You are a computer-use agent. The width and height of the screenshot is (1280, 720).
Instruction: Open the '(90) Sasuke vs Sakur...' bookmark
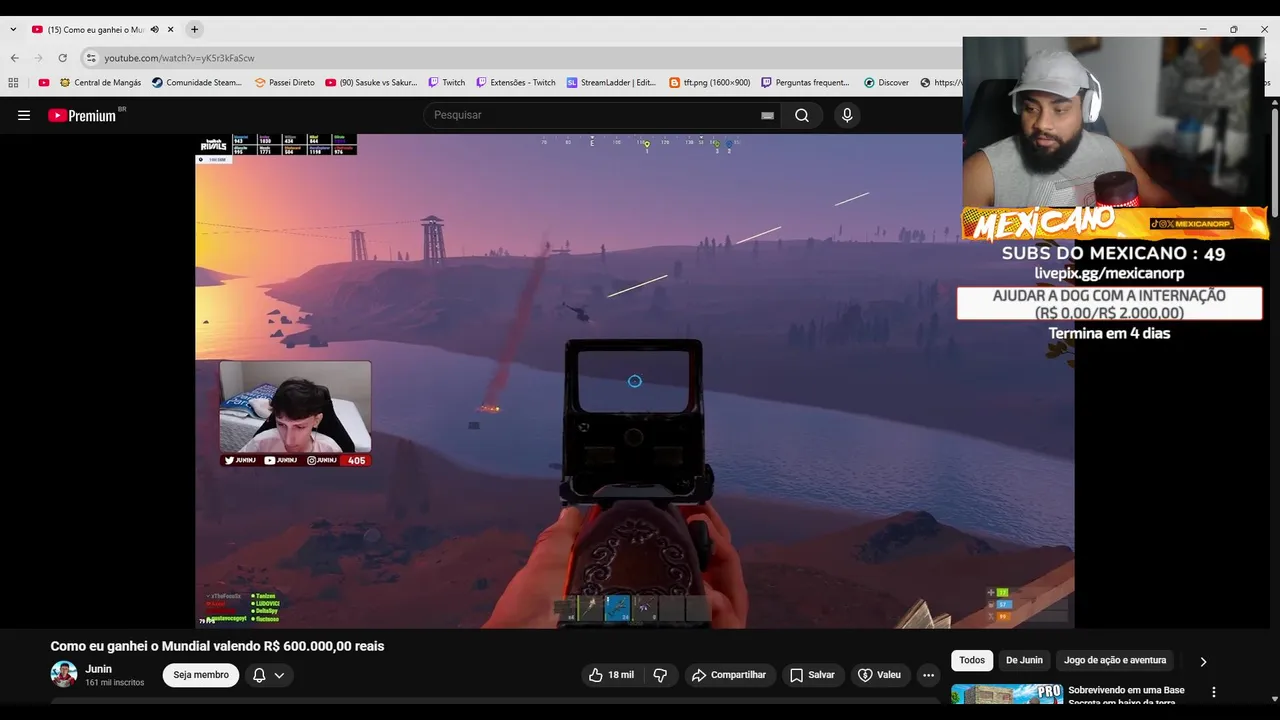[371, 83]
